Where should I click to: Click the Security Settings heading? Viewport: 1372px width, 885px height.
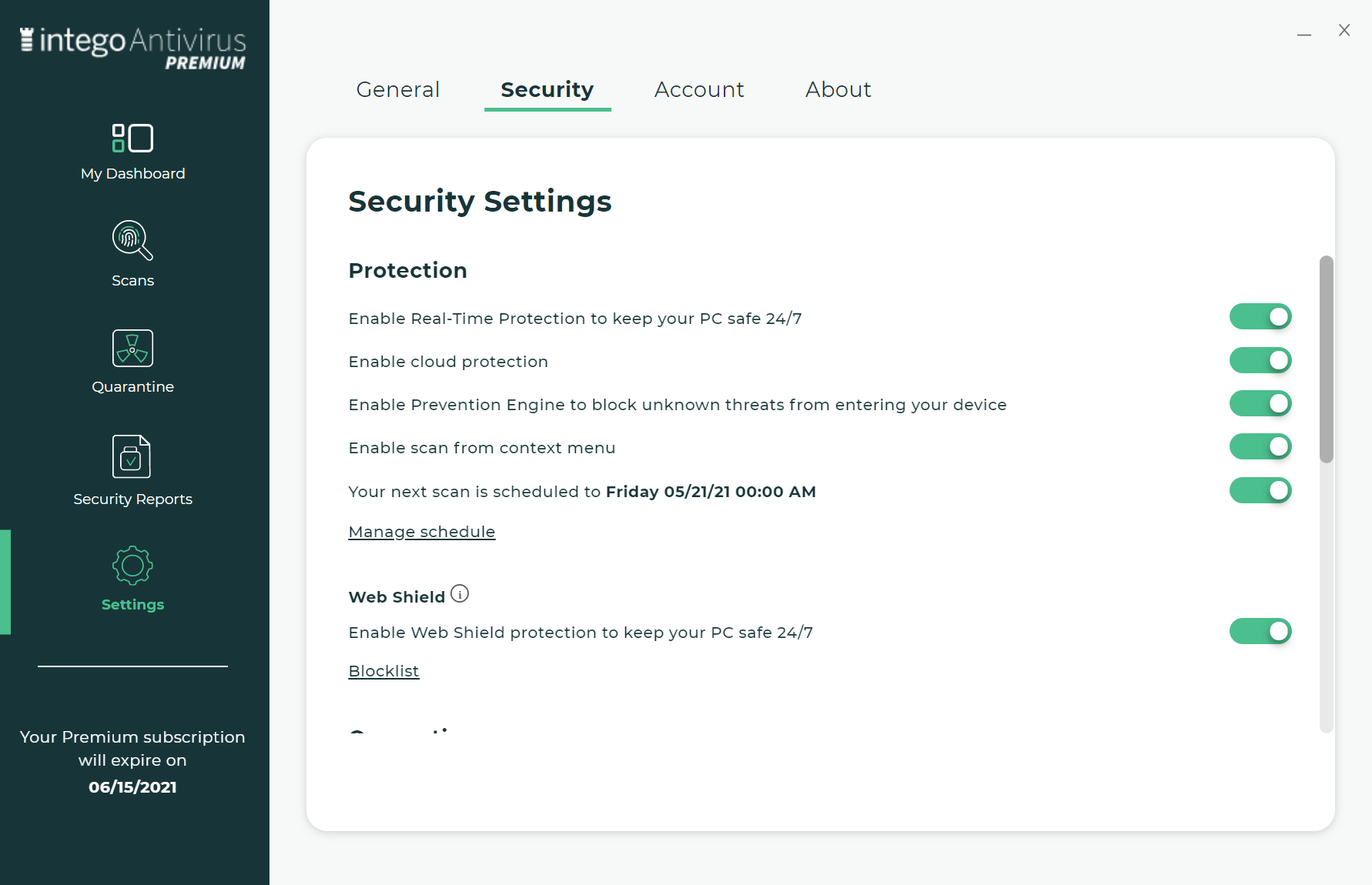click(480, 202)
